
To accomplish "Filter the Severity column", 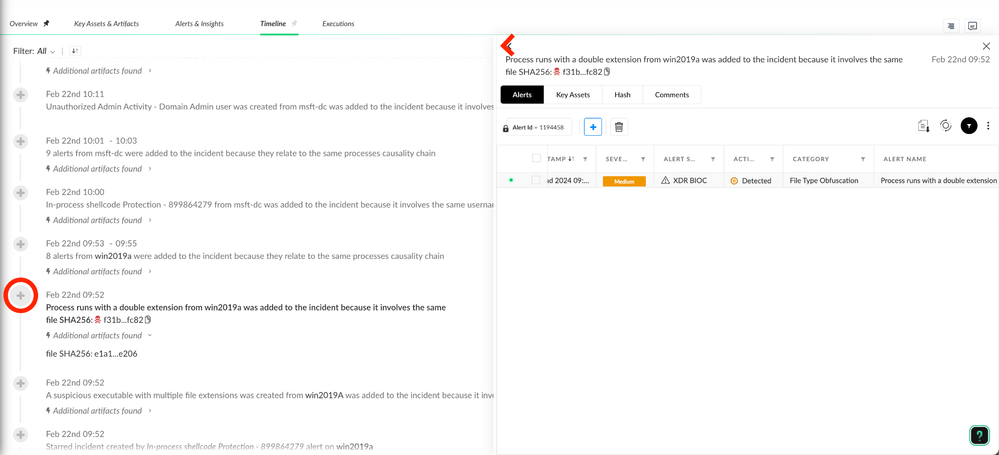I will [643, 159].
